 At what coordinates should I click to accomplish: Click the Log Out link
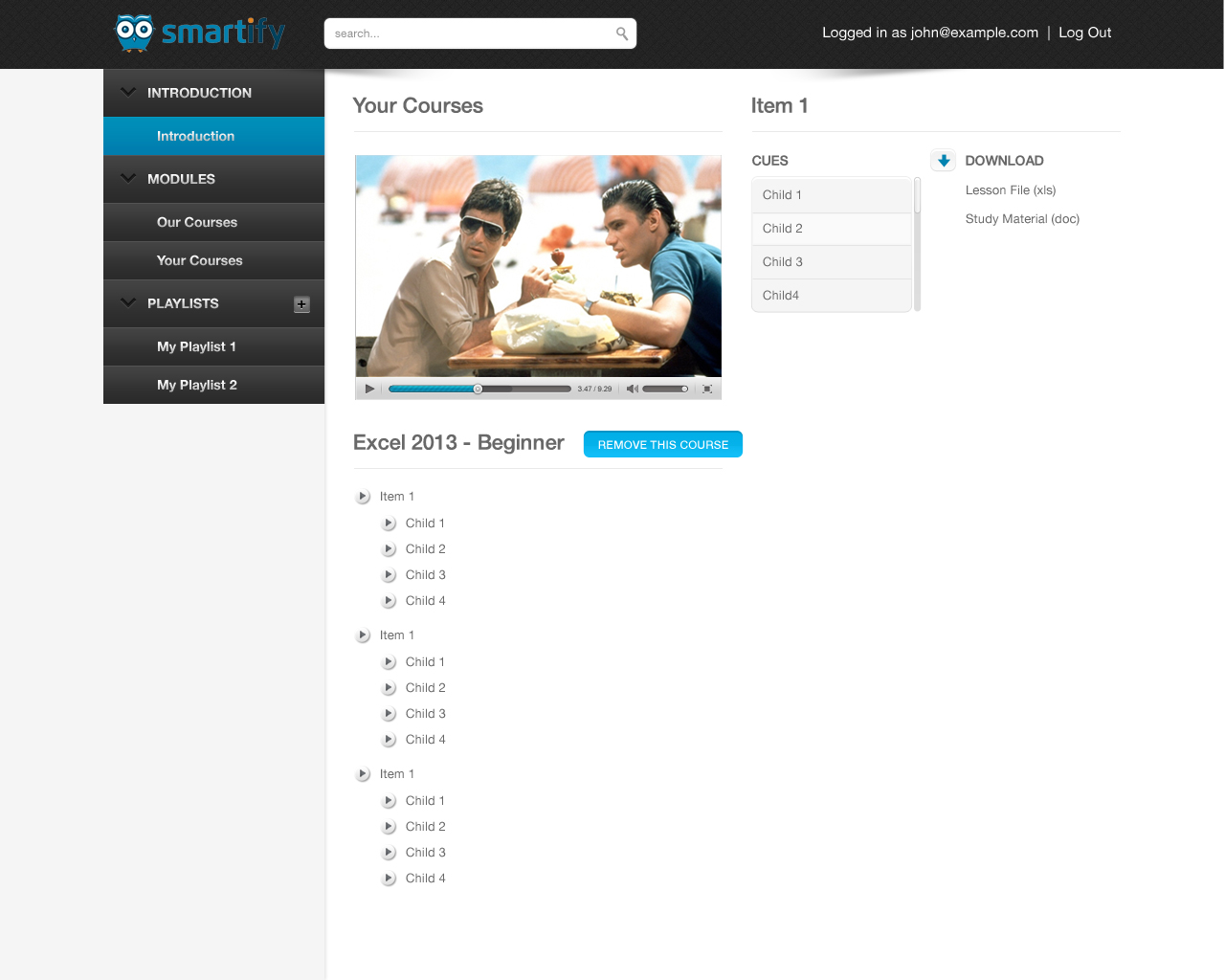[1085, 33]
